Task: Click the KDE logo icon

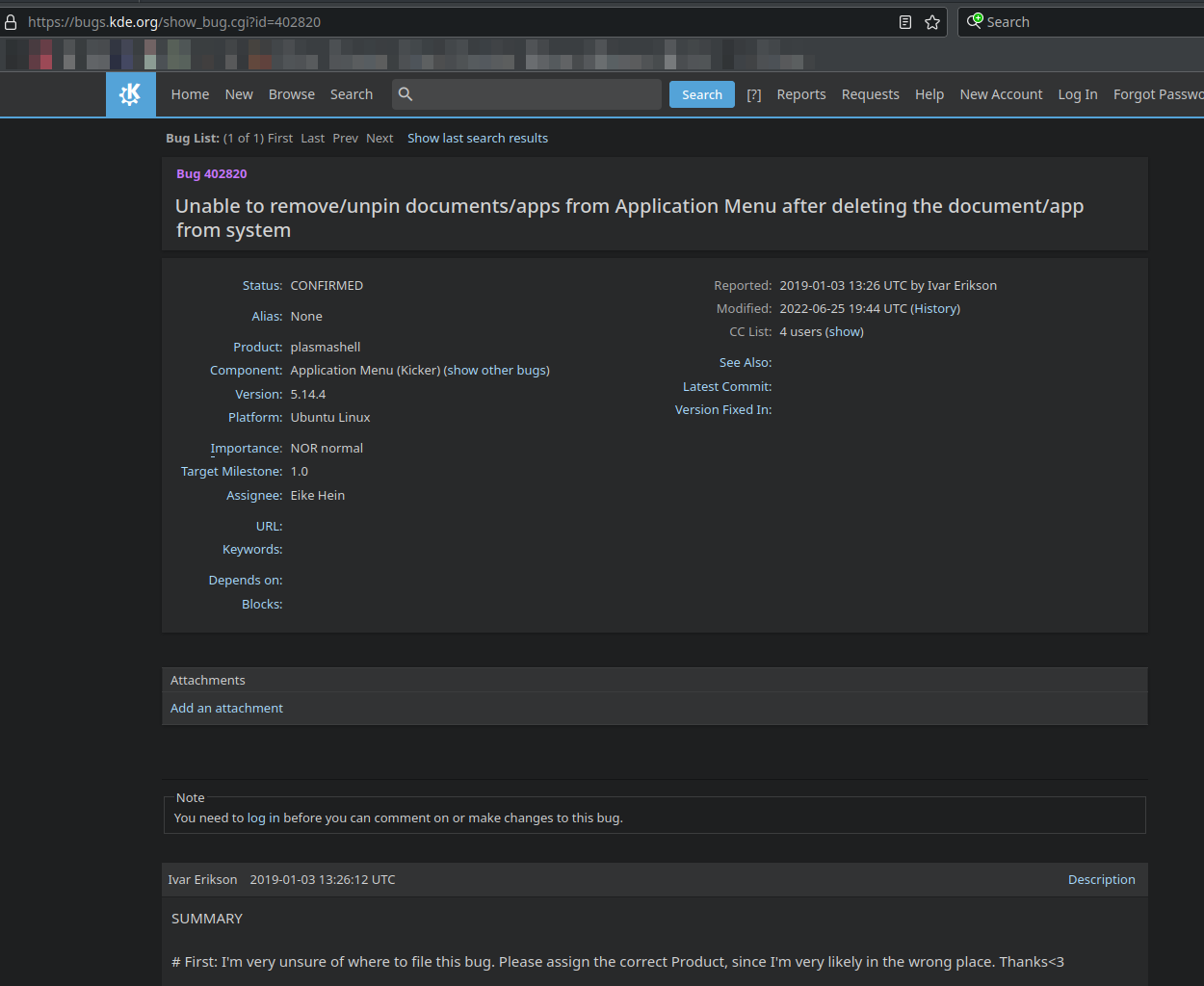Action: 130,94
